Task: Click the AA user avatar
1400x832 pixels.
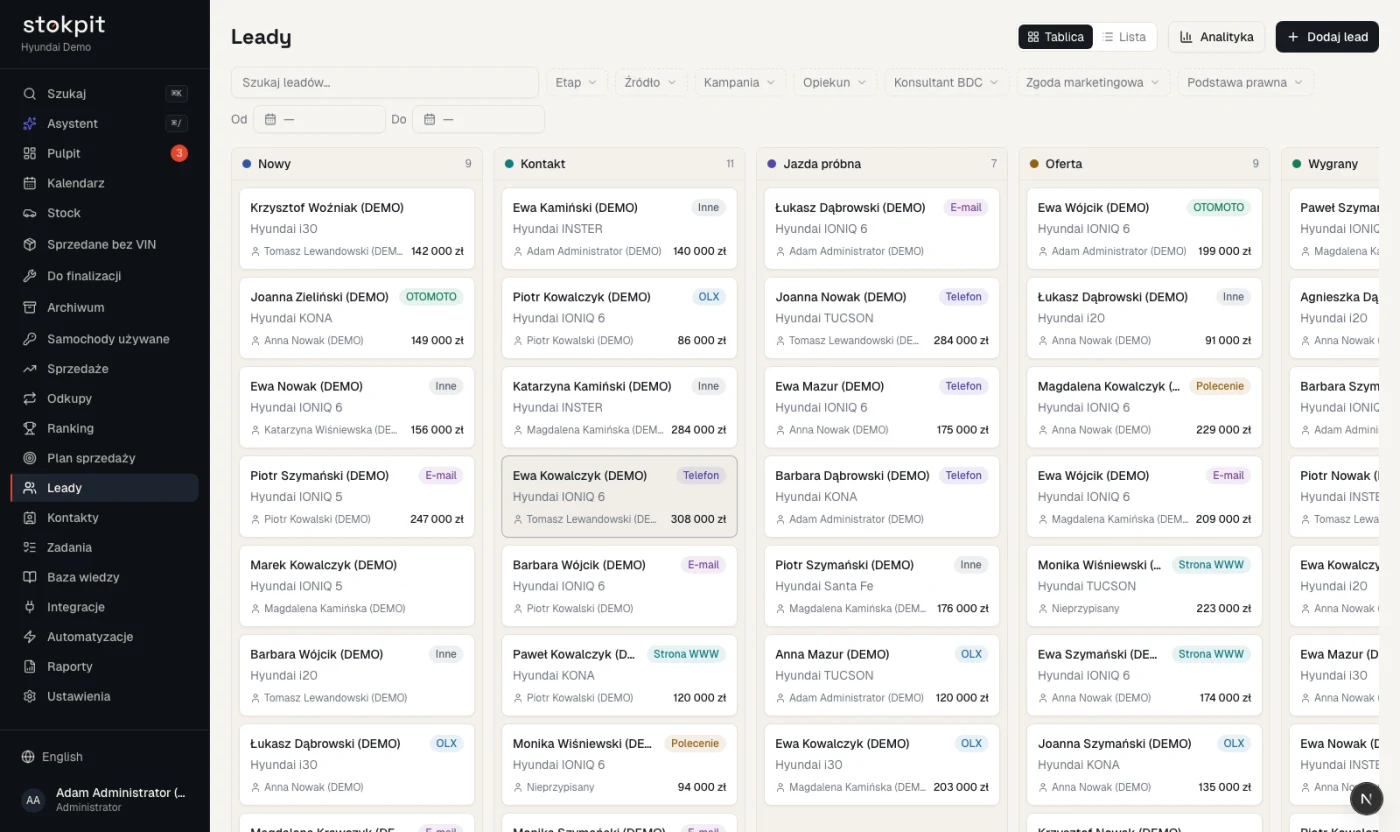Action: point(33,800)
